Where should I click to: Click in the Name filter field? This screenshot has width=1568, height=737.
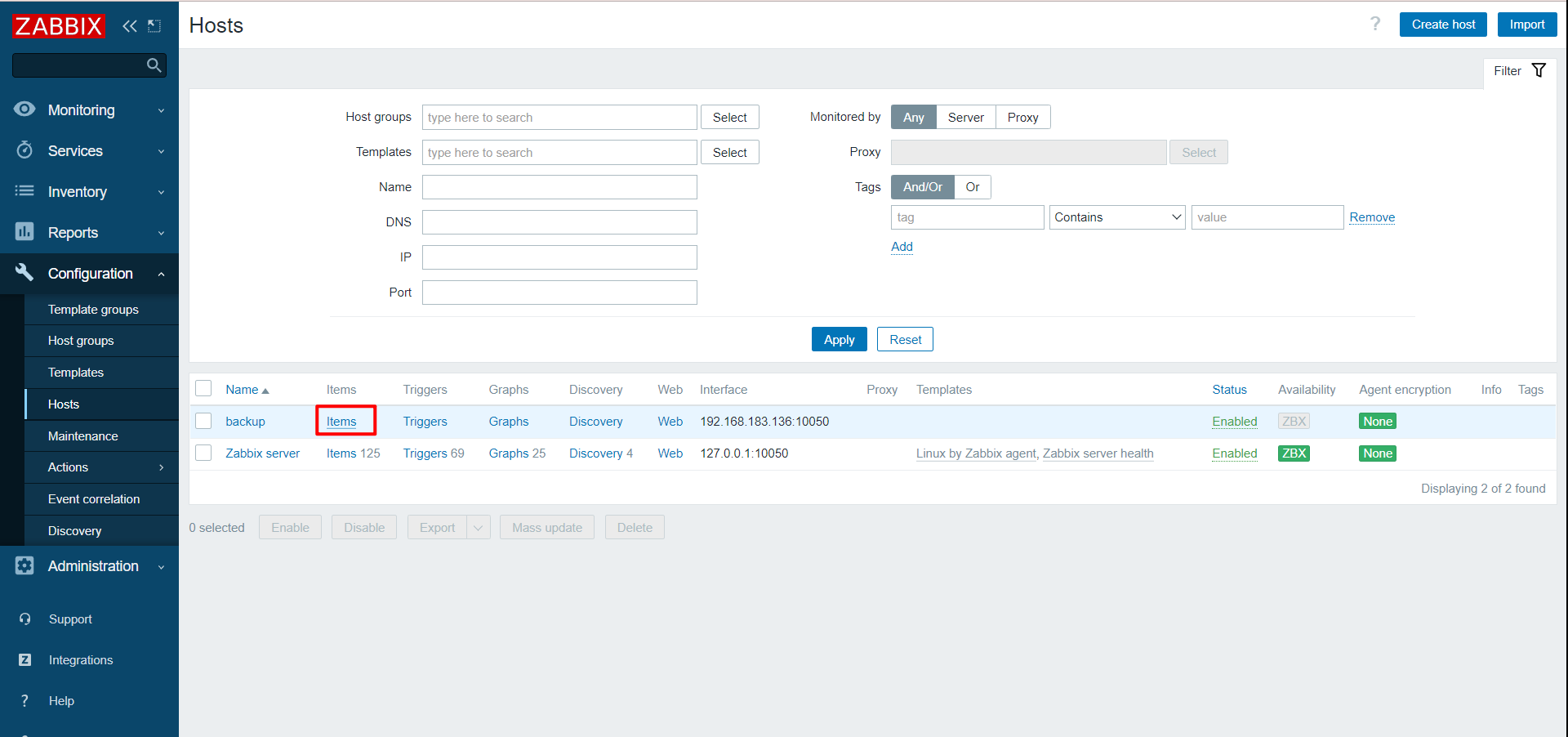tap(559, 187)
